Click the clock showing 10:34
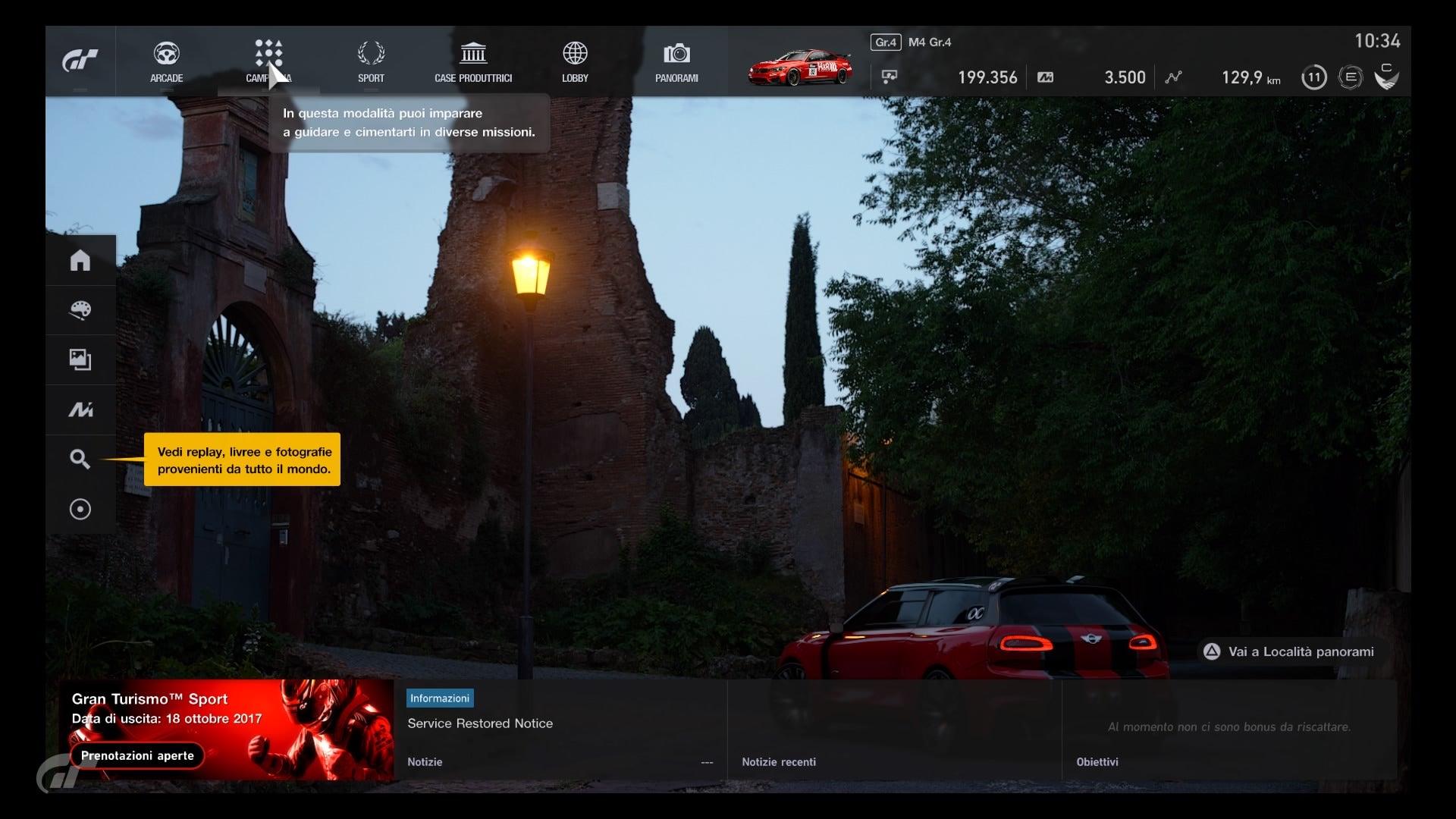Screen dimensions: 1456x819 pyautogui.click(x=1377, y=41)
